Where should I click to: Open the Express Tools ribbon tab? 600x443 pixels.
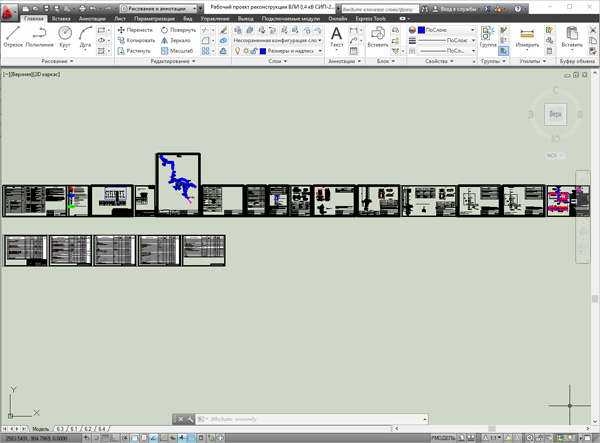[x=371, y=18]
